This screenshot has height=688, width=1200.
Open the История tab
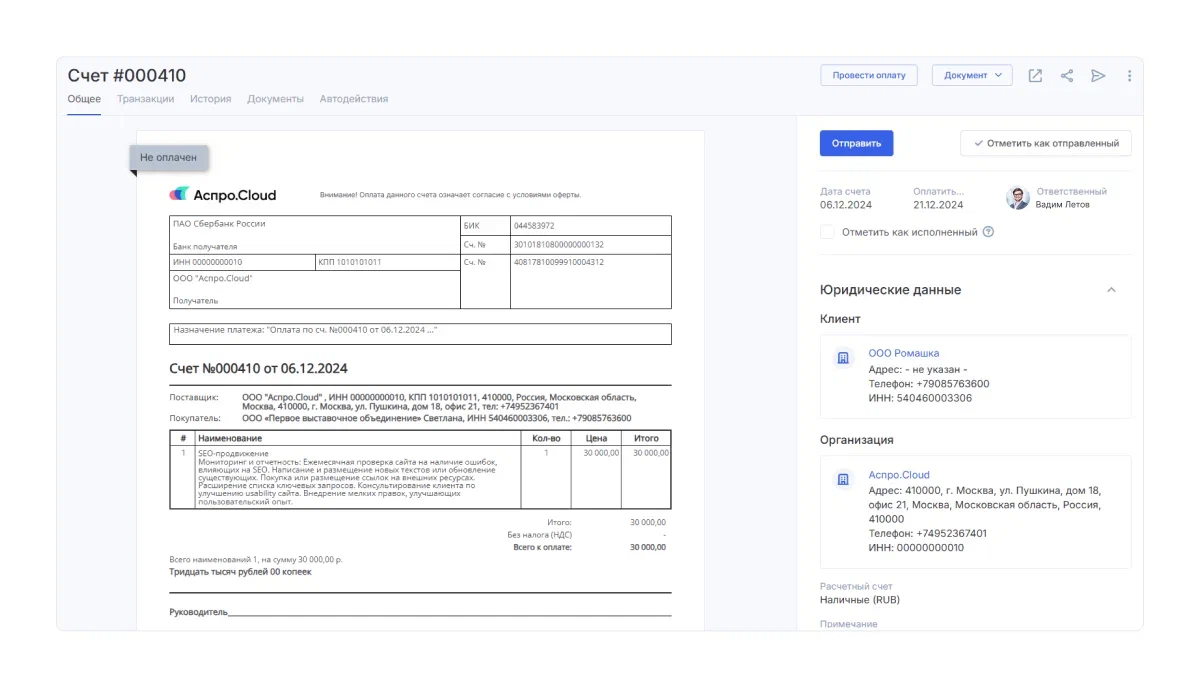click(210, 99)
